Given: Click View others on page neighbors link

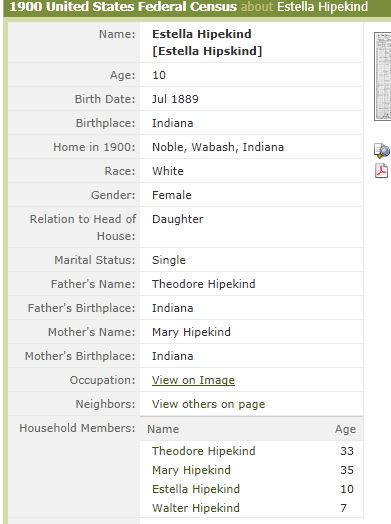Looking at the screenshot, I should [208, 404].
